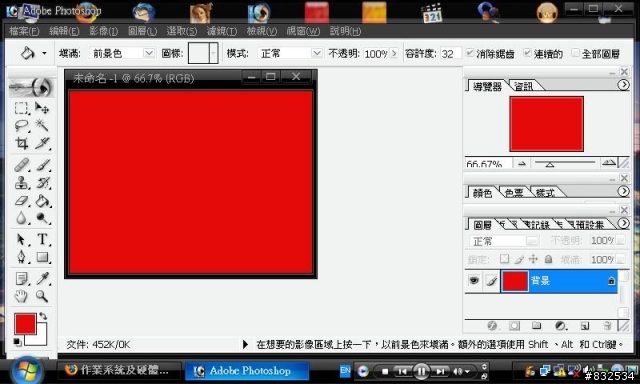
Task: Create new fill or adjustment layer
Action: coord(561,326)
